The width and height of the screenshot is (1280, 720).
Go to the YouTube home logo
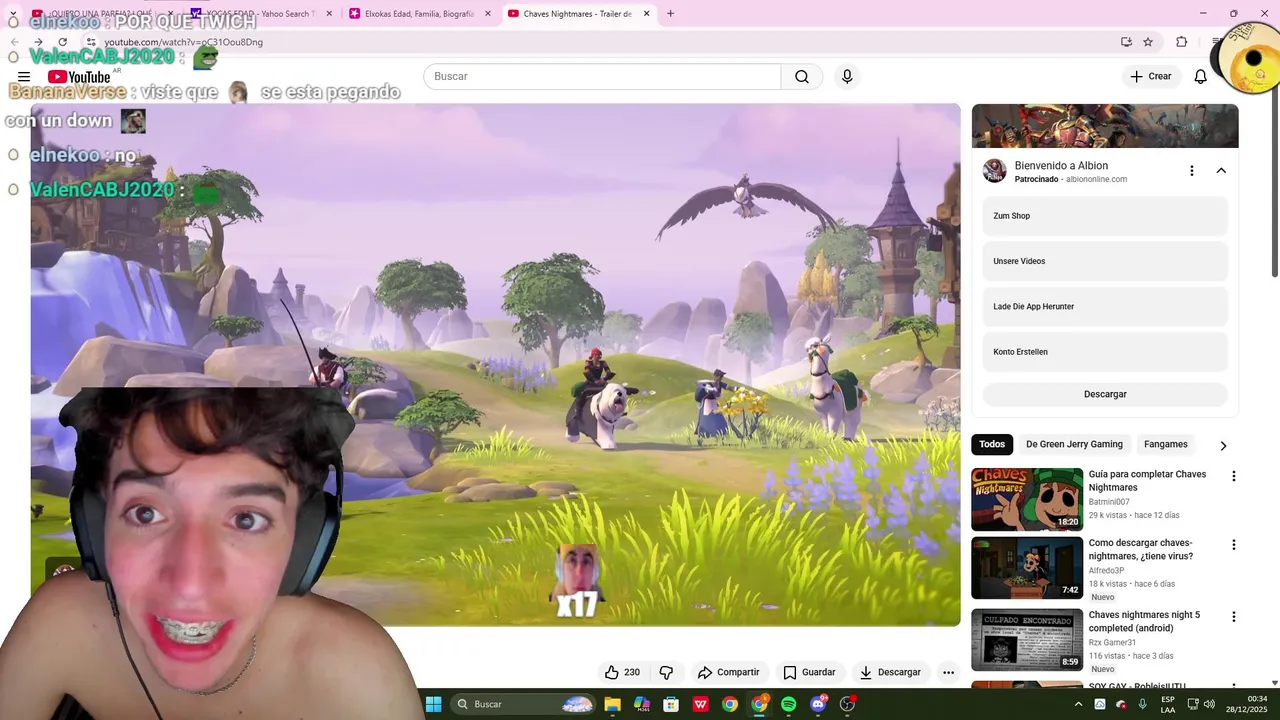pos(79,77)
